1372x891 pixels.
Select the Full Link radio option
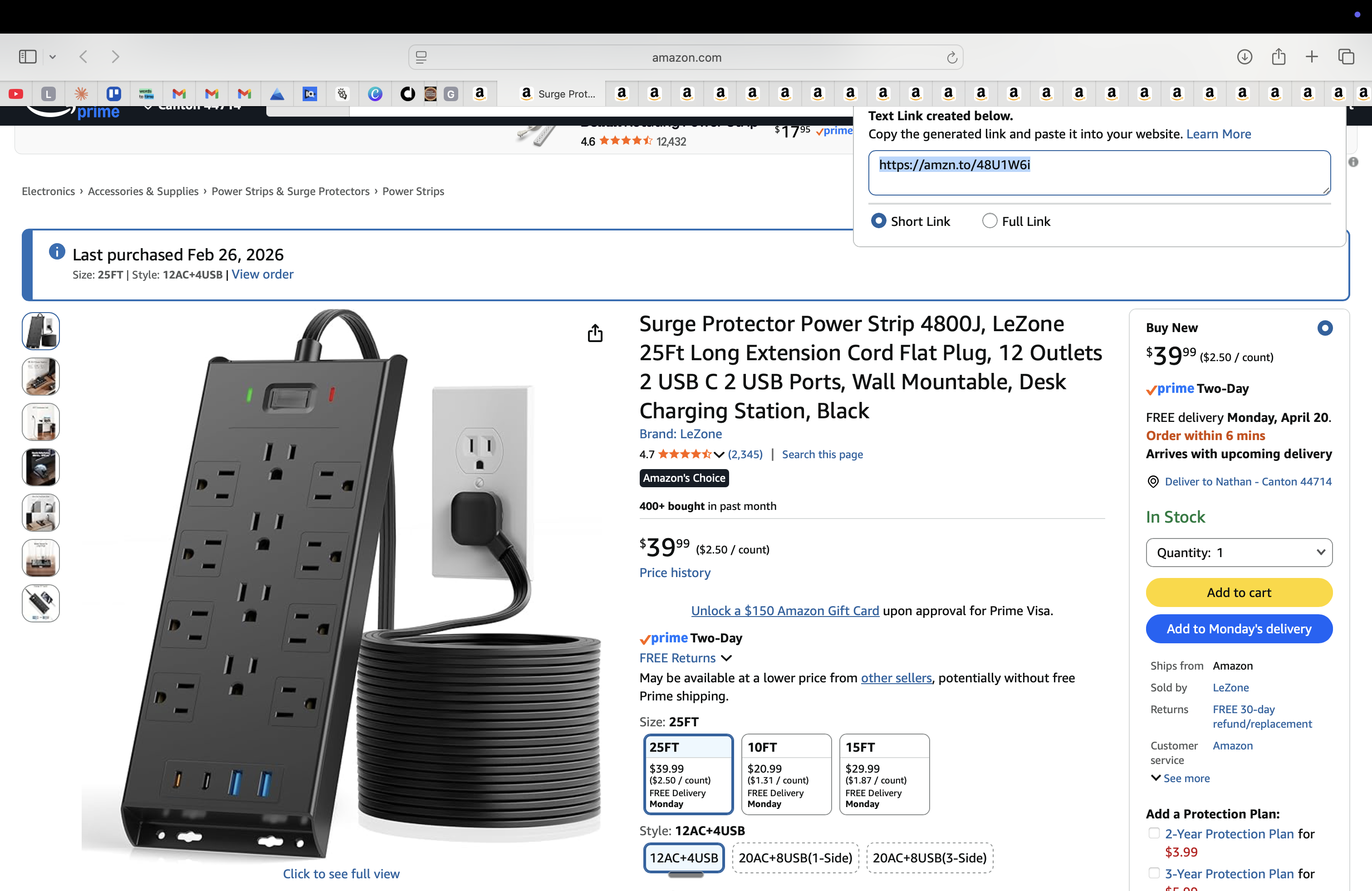pos(989,221)
